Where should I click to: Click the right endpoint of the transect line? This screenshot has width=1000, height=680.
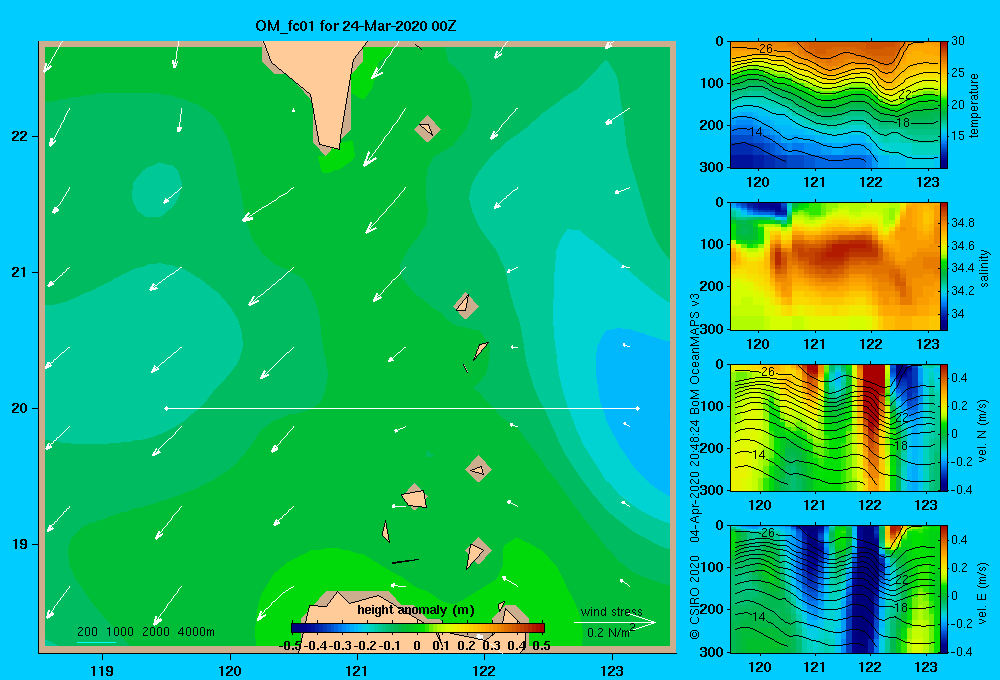[638, 408]
